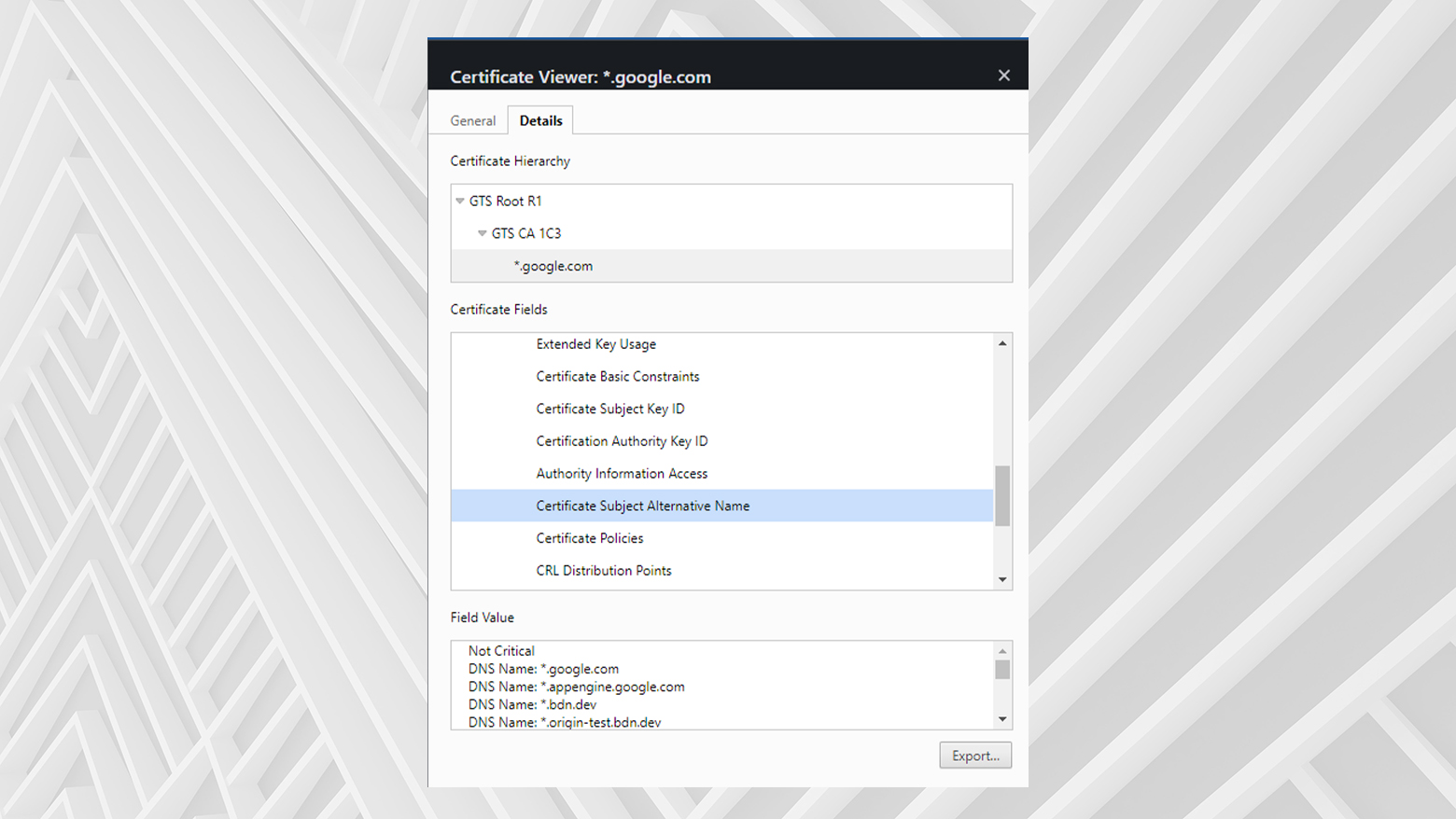
Task: Collapse the GTS Root R1 tree node
Action: 459,201
